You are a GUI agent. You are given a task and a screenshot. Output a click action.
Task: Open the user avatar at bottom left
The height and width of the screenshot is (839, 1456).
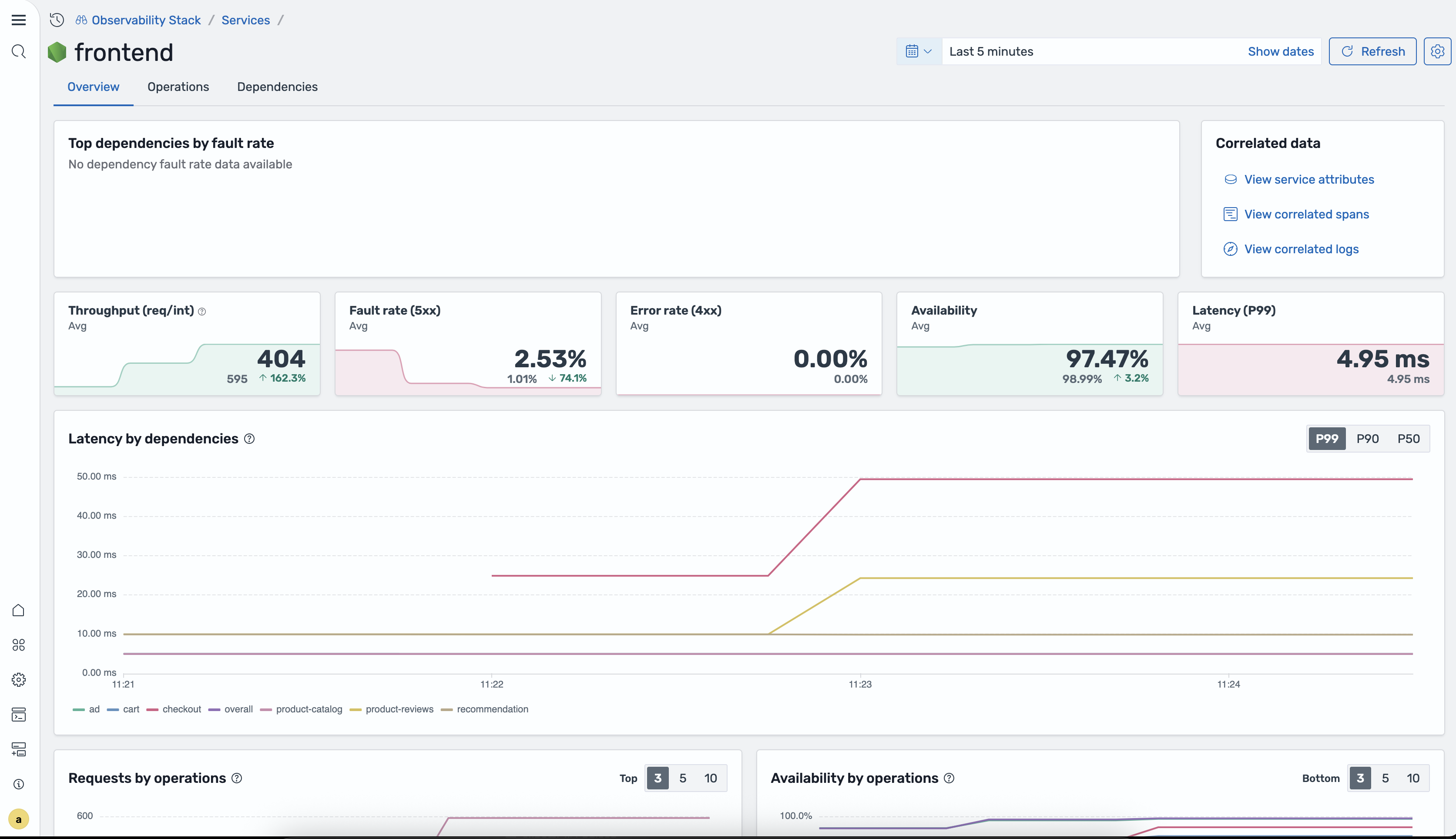tap(18, 818)
